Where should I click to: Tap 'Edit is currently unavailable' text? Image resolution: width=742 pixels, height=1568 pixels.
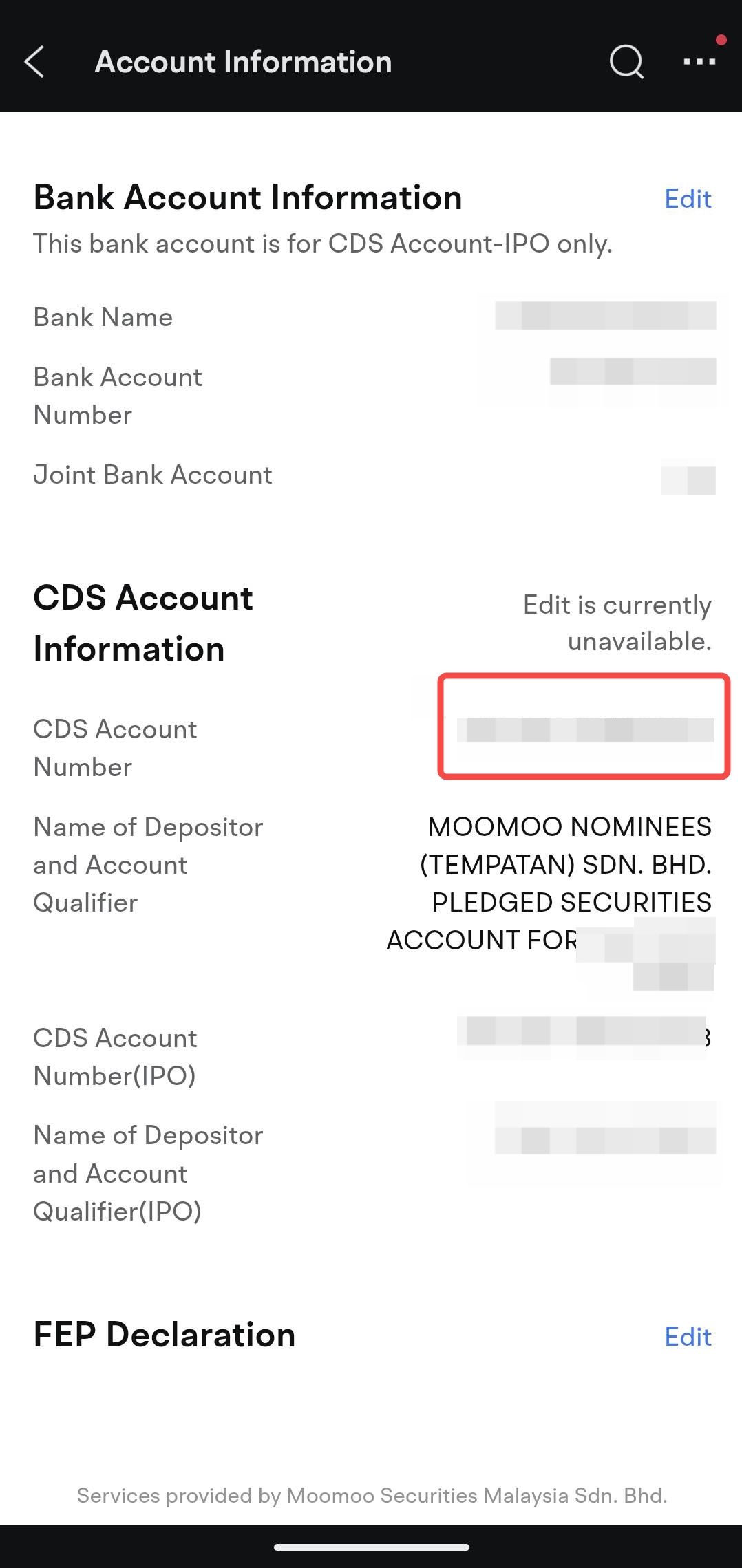[x=617, y=623]
